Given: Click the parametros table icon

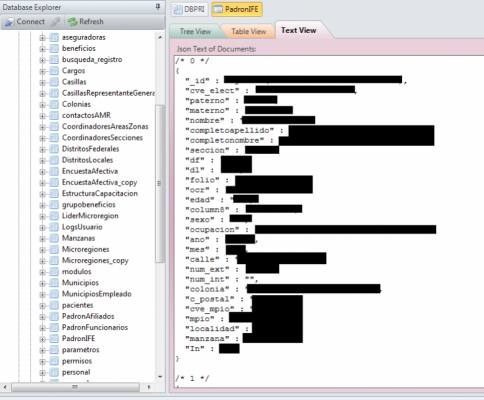Looking at the screenshot, I should pos(54,350).
